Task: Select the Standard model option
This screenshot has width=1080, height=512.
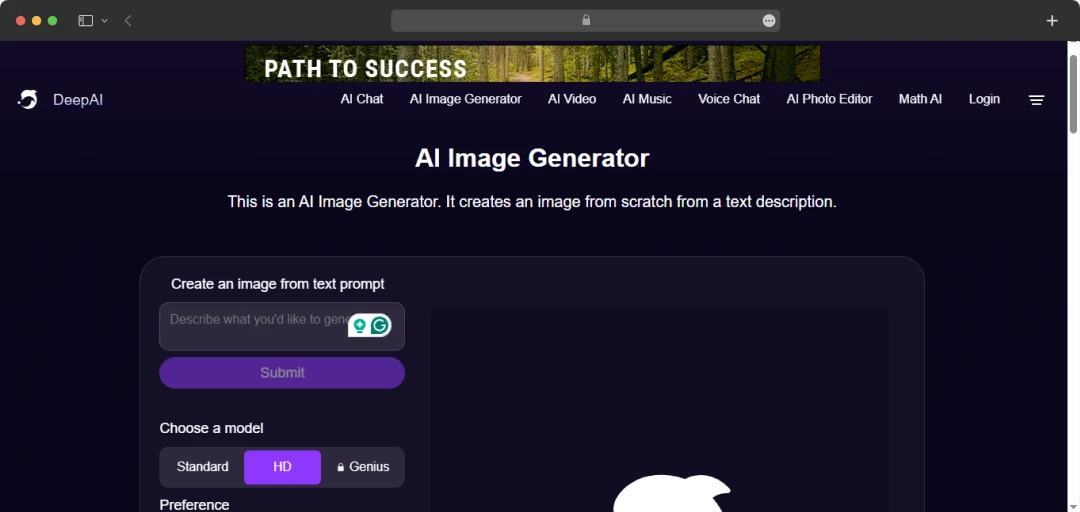Action: (x=202, y=467)
